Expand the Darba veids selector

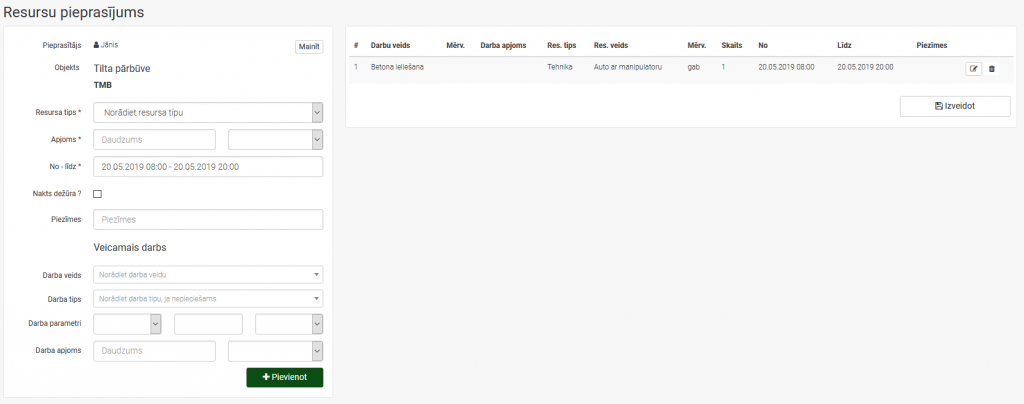click(x=208, y=275)
